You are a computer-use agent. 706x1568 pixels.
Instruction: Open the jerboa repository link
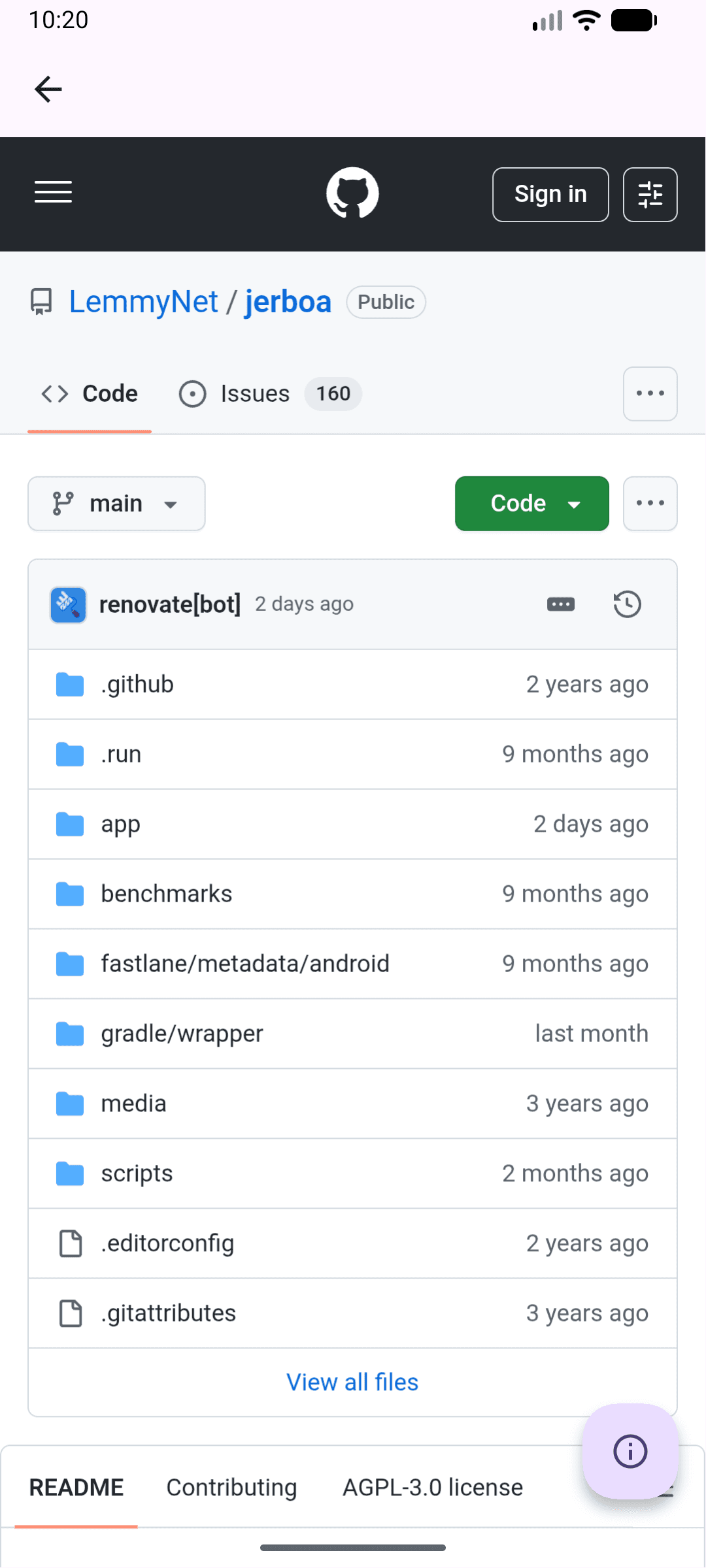[288, 302]
